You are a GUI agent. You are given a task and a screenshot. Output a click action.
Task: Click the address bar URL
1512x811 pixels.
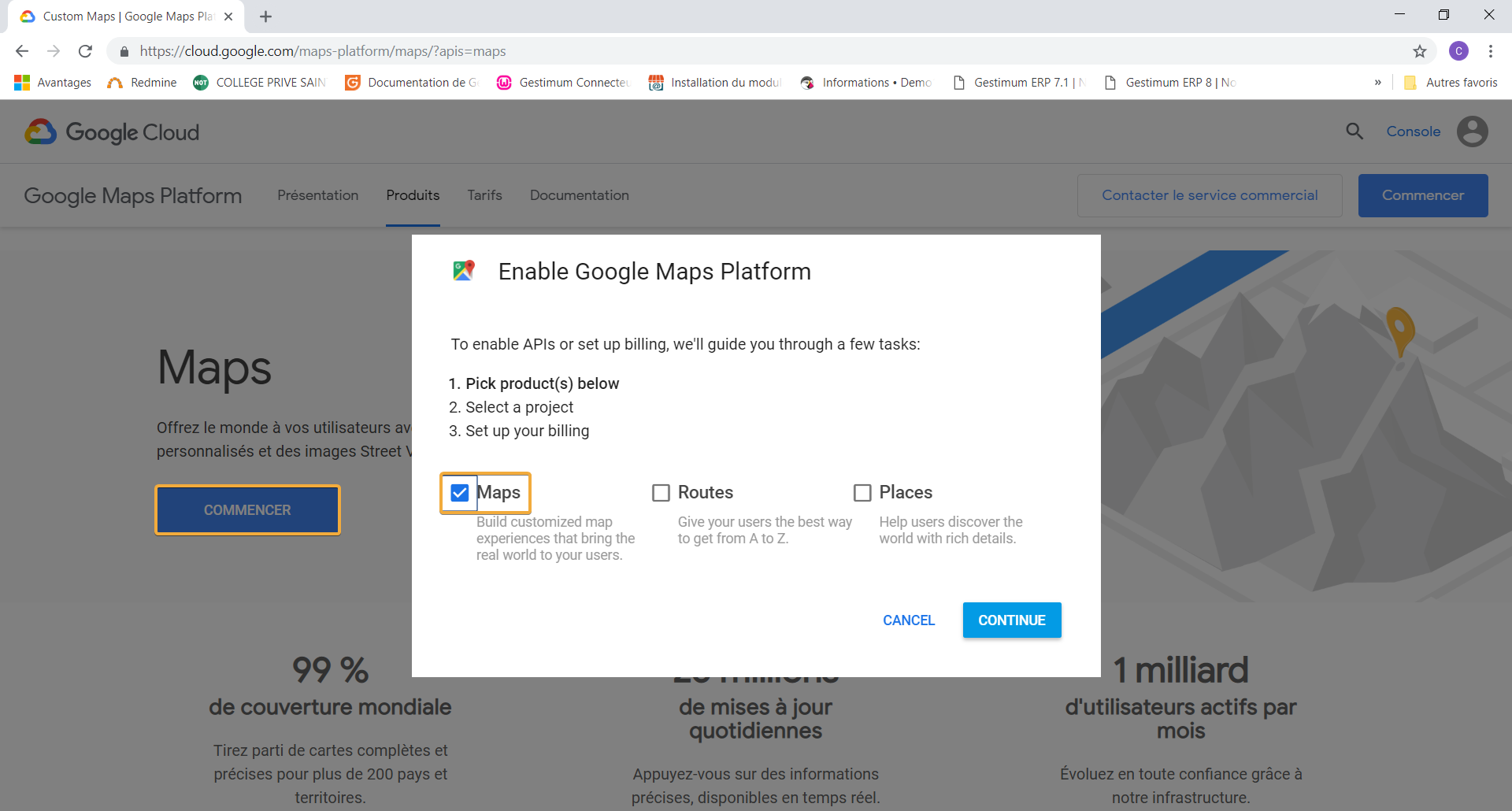(x=323, y=51)
